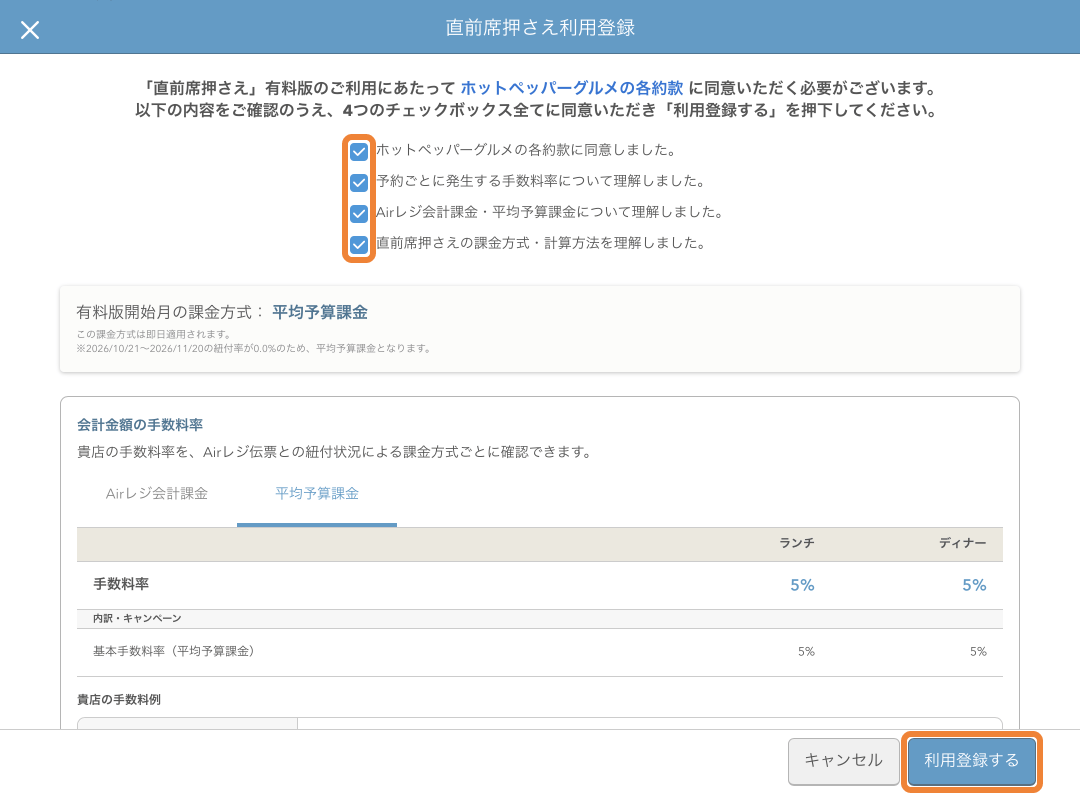Open the ホットペッパーグルメの各約款 link
The height and width of the screenshot is (794, 1080).
[572, 88]
